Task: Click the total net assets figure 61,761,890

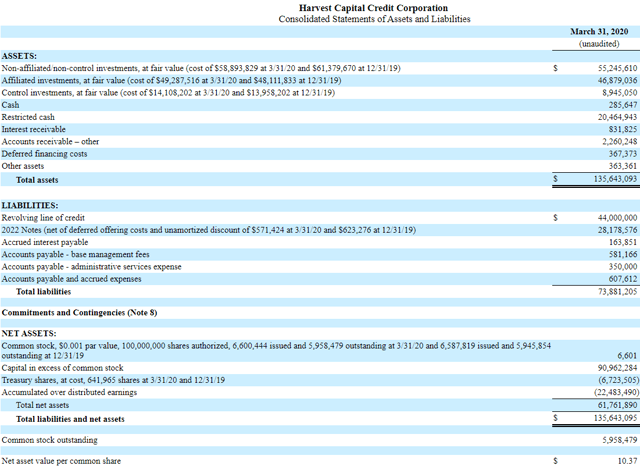Action: [618, 405]
